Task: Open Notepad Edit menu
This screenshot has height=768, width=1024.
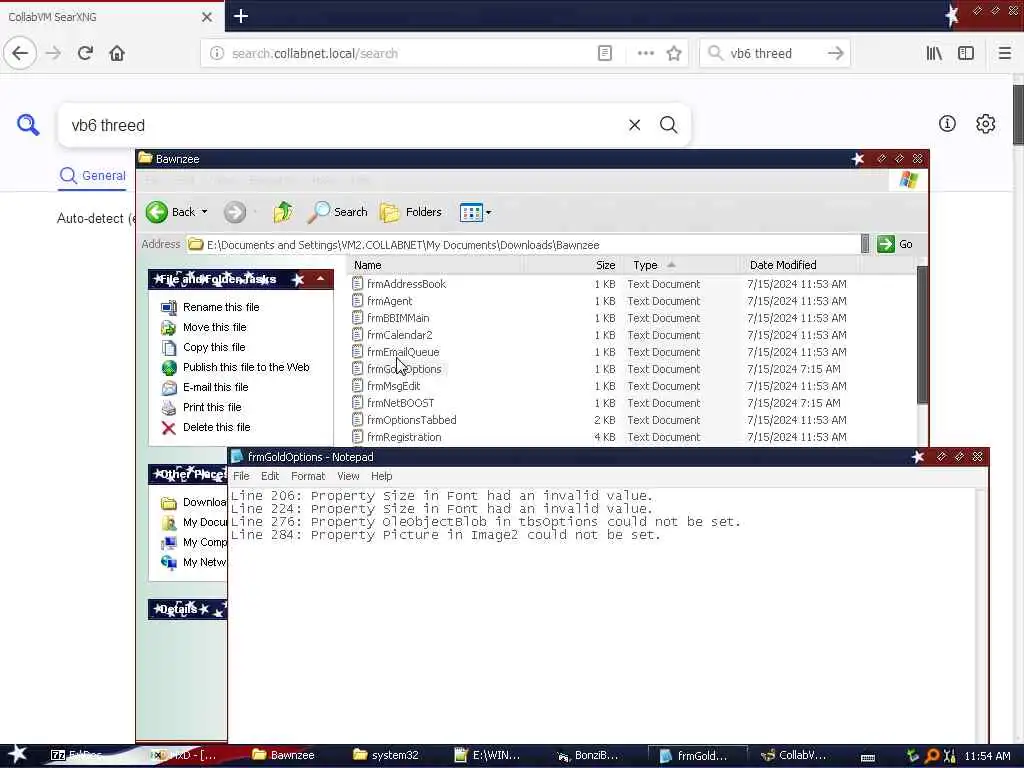Action: [270, 476]
